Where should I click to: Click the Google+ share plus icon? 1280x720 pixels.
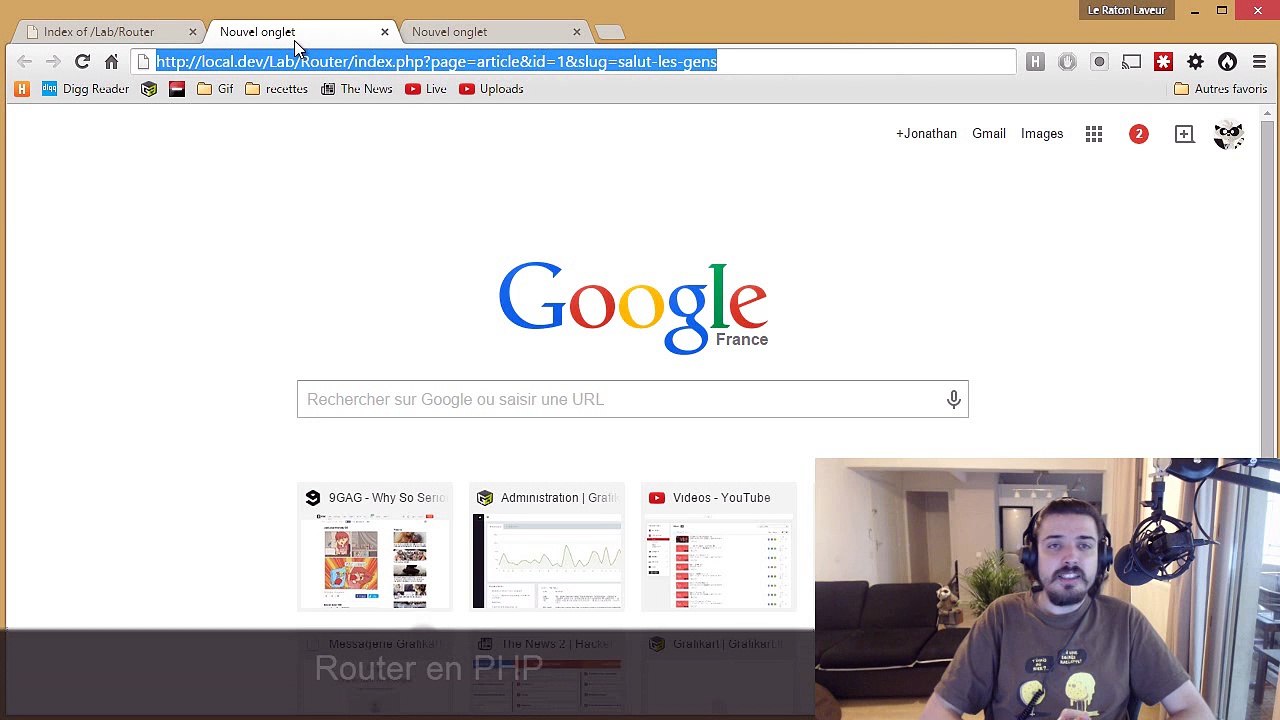(1184, 134)
